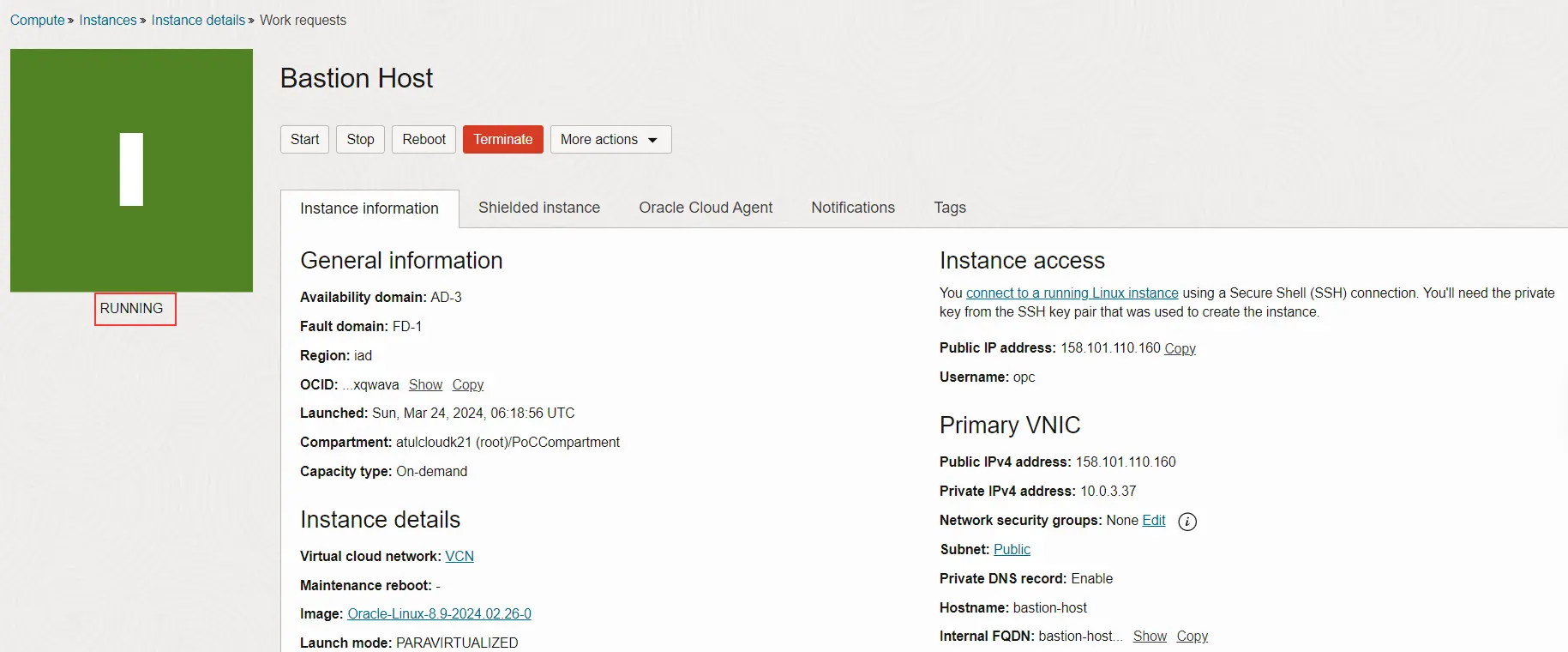Screen dimensions: 1568x652
Task: Stop the Bastion Host instance
Action: pos(360,140)
